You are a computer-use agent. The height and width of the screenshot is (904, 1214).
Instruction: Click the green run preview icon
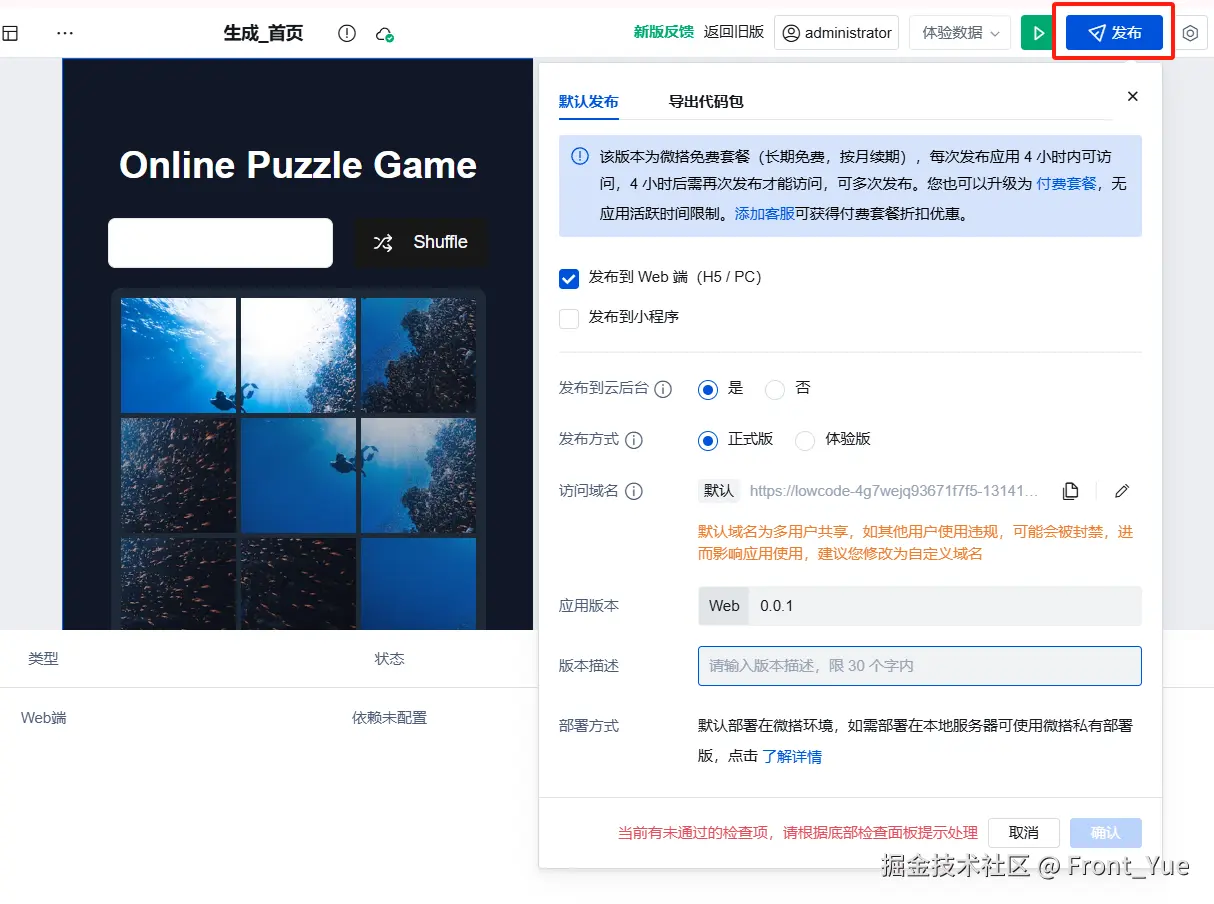click(x=1037, y=32)
